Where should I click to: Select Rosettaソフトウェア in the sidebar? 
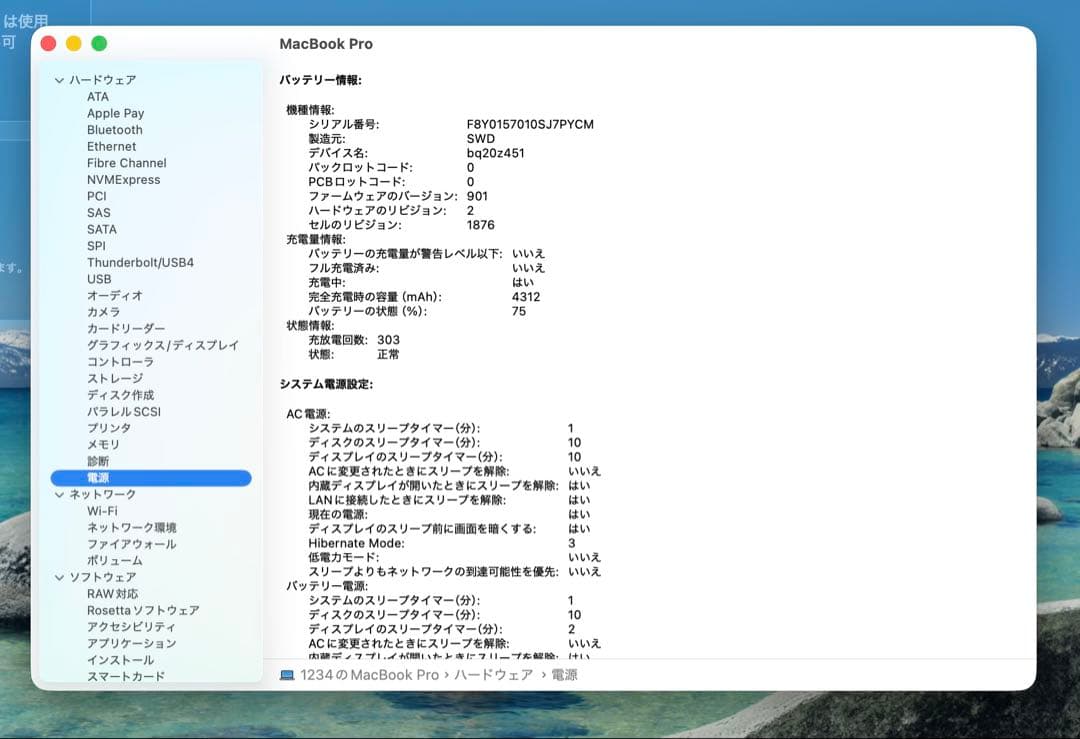(x=143, y=610)
